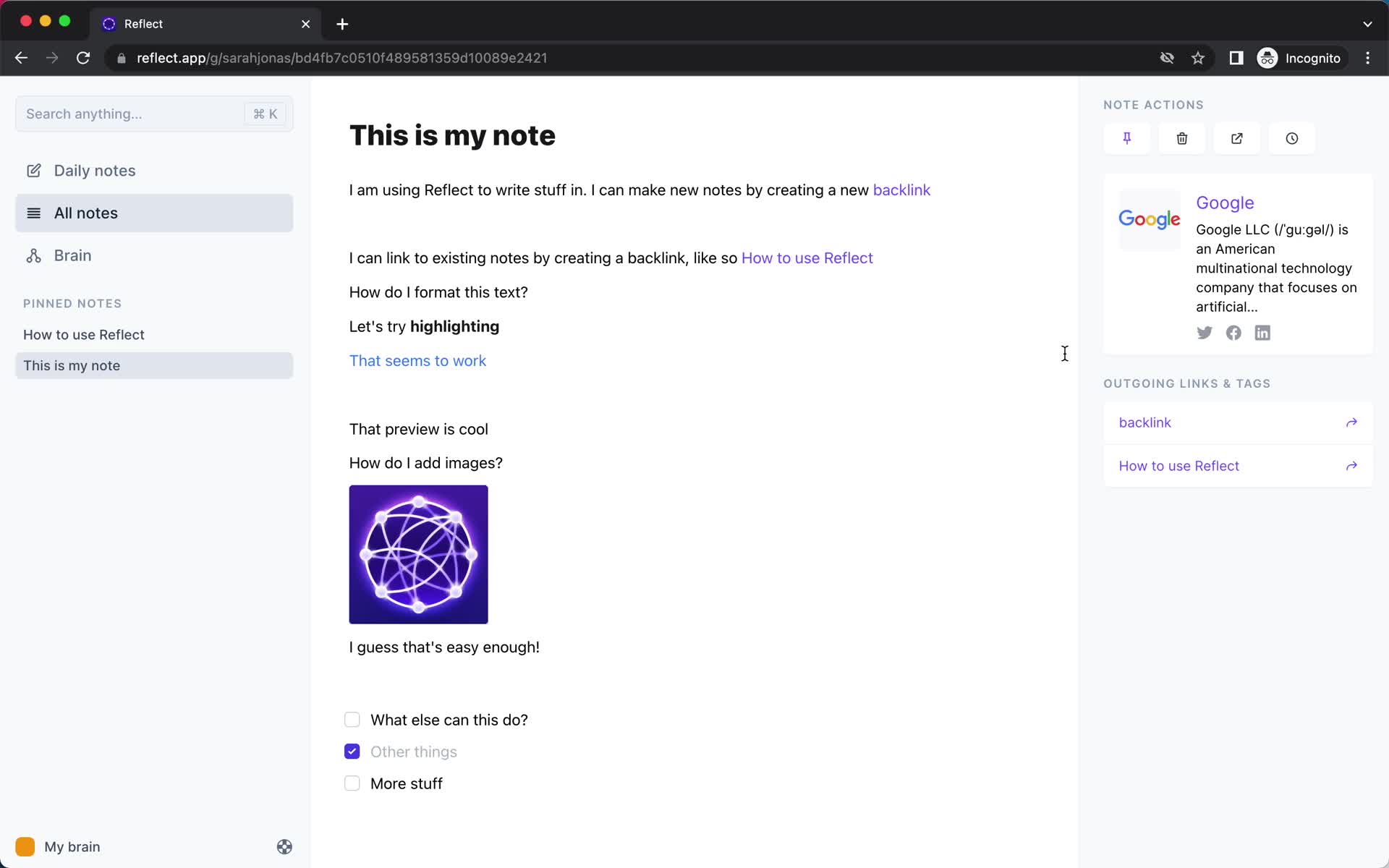Click the line 'I guess that's easy enough!'
This screenshot has width=1389, height=868.
point(444,647)
